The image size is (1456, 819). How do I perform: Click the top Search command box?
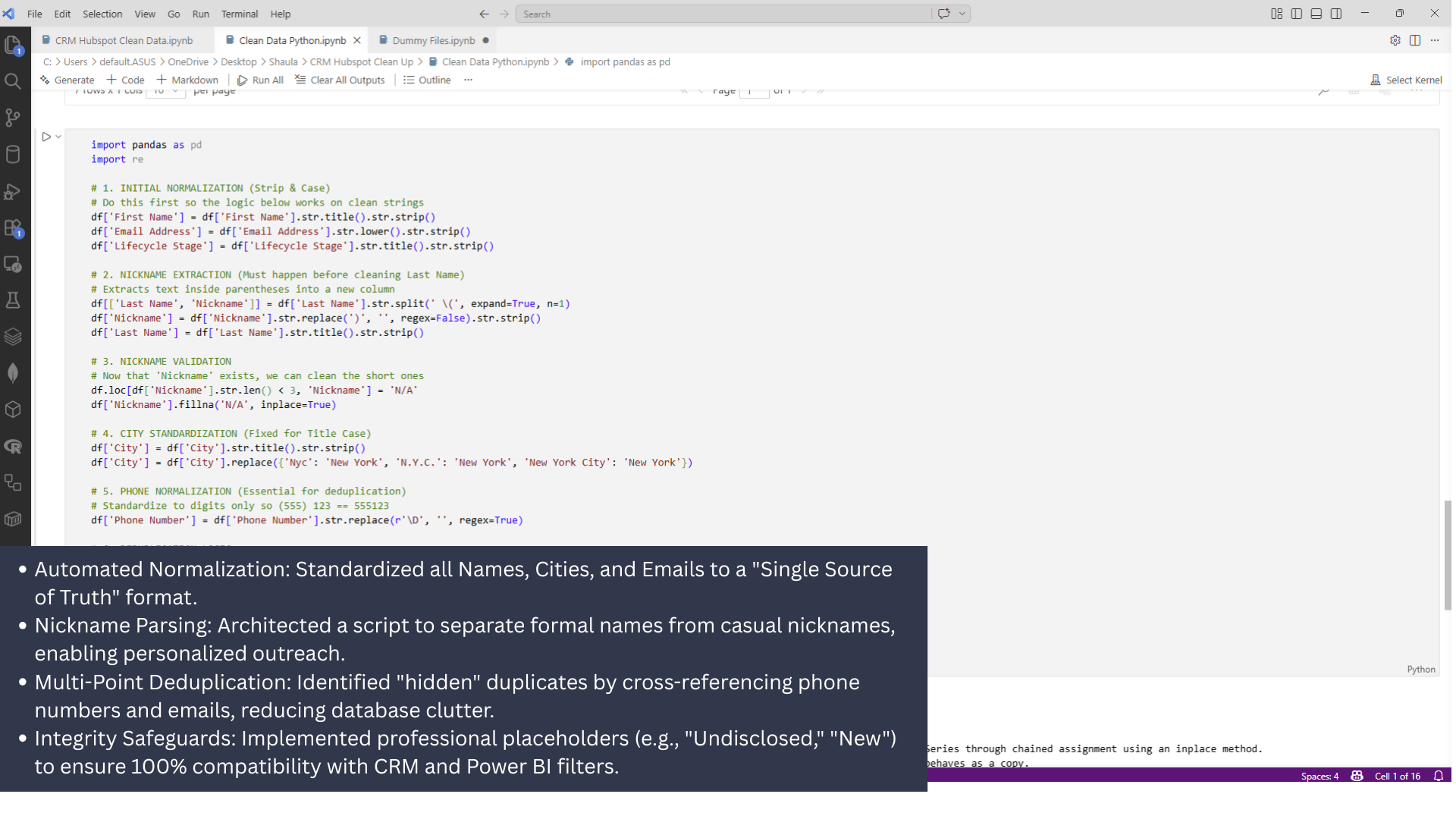724,14
